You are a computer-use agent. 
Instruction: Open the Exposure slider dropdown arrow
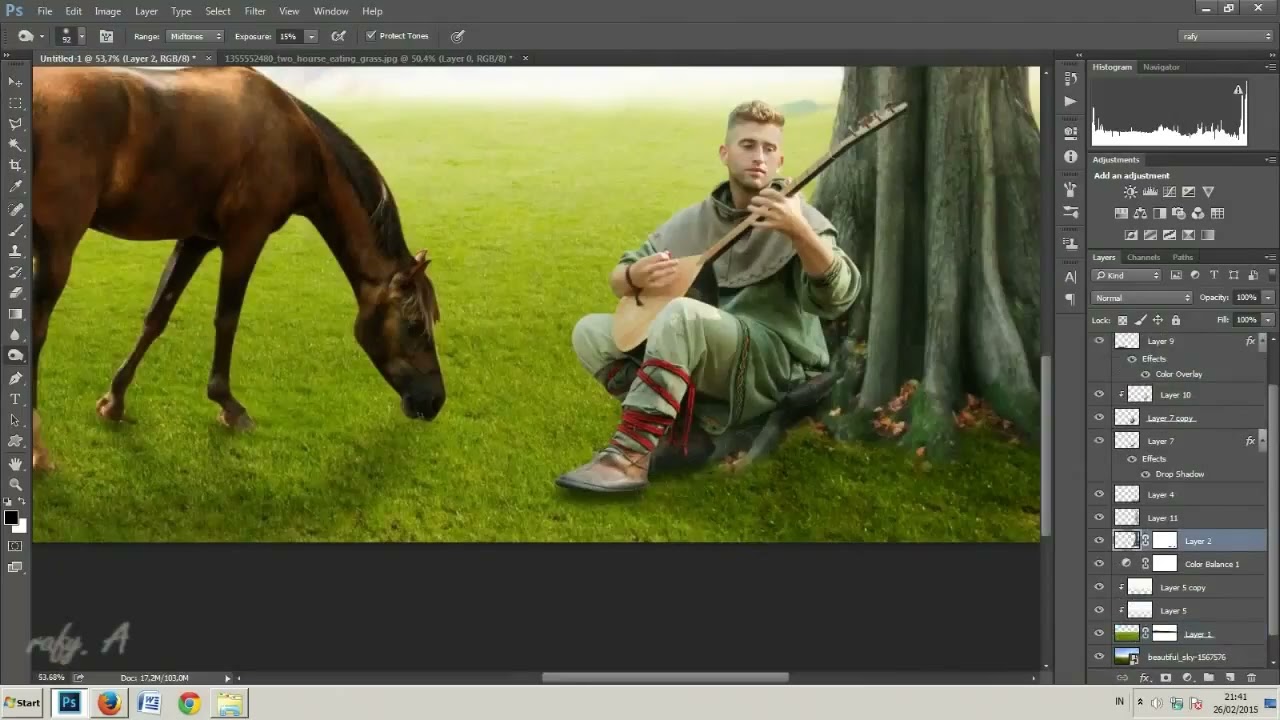pyautogui.click(x=311, y=36)
